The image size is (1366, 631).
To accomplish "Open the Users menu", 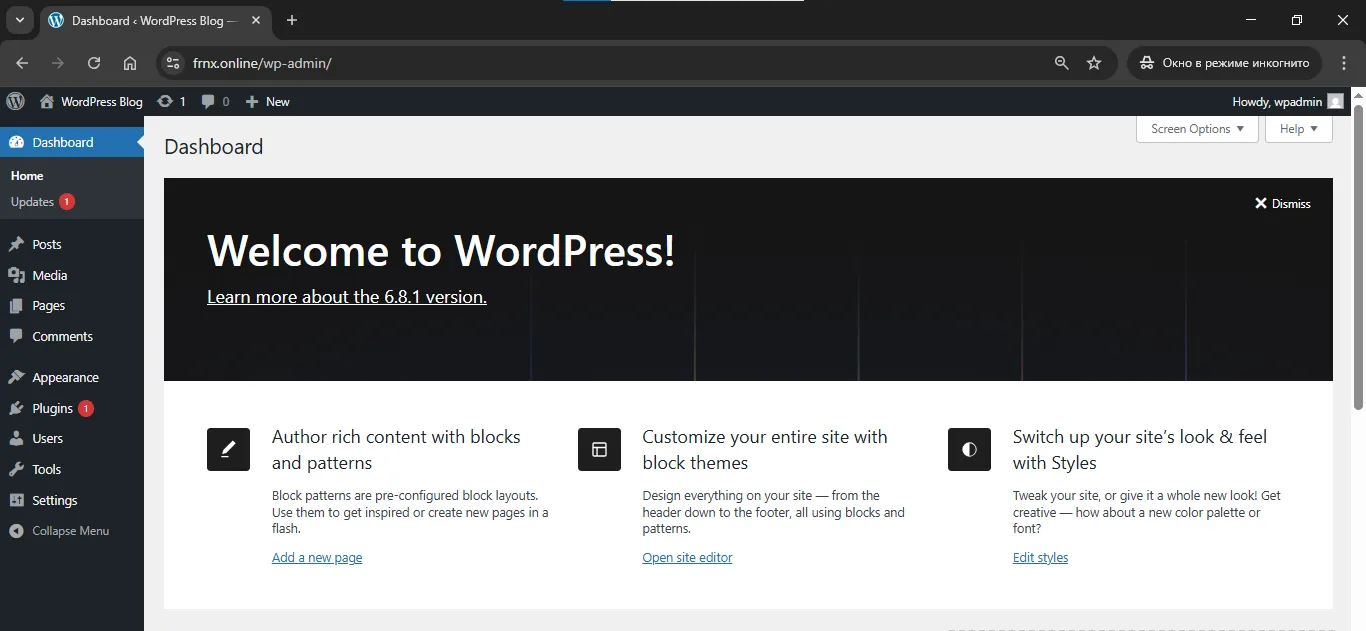I will click(x=72, y=438).
